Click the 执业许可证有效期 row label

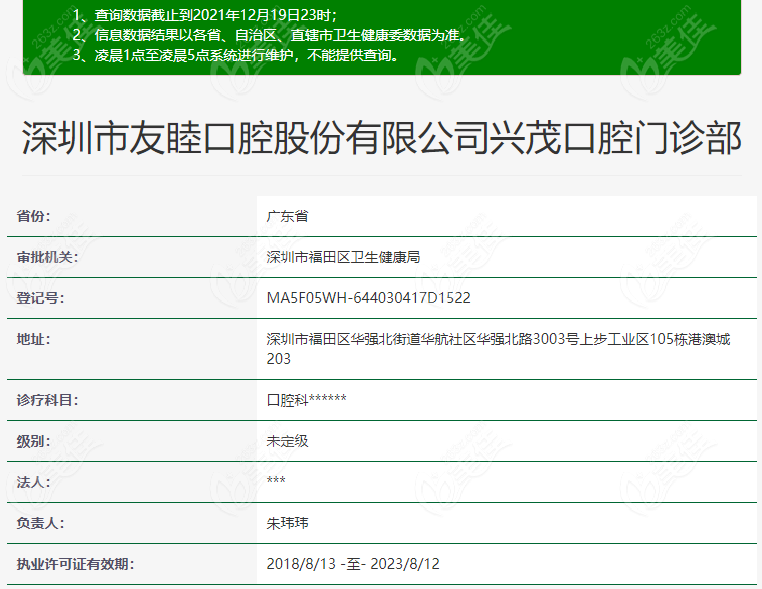point(75,564)
